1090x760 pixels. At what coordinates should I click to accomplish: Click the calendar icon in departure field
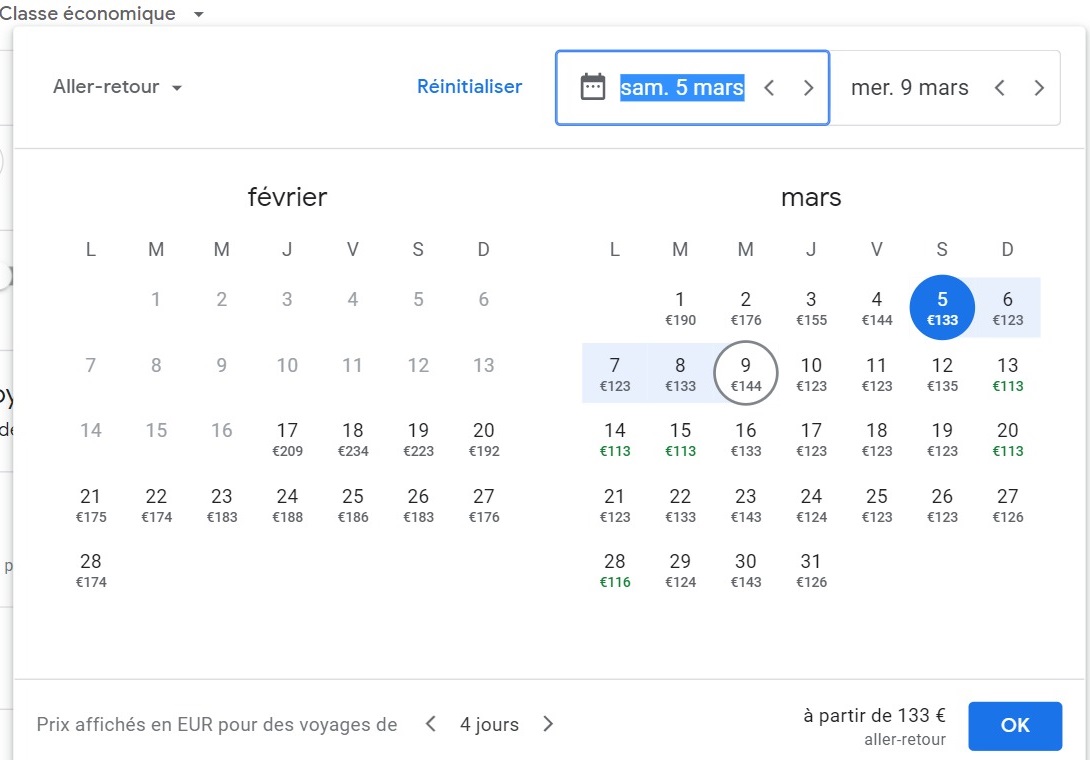(x=592, y=87)
